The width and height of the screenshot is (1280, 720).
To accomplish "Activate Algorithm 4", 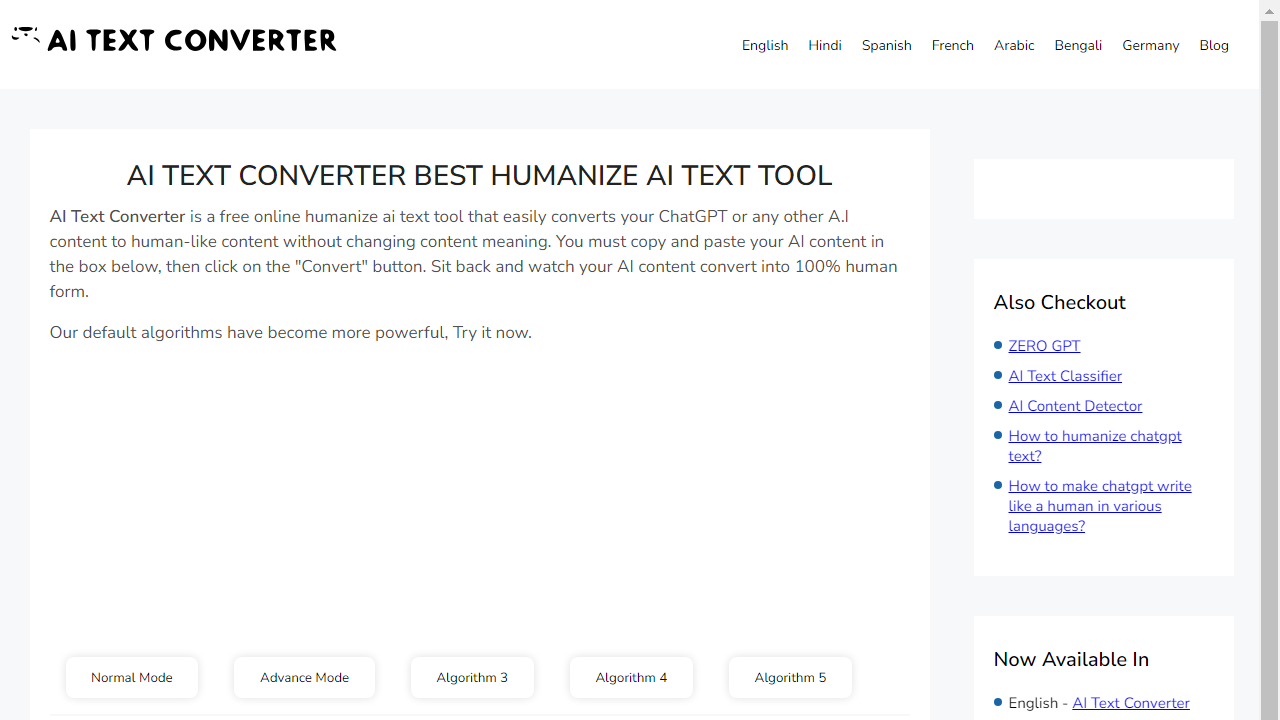I will pos(631,677).
